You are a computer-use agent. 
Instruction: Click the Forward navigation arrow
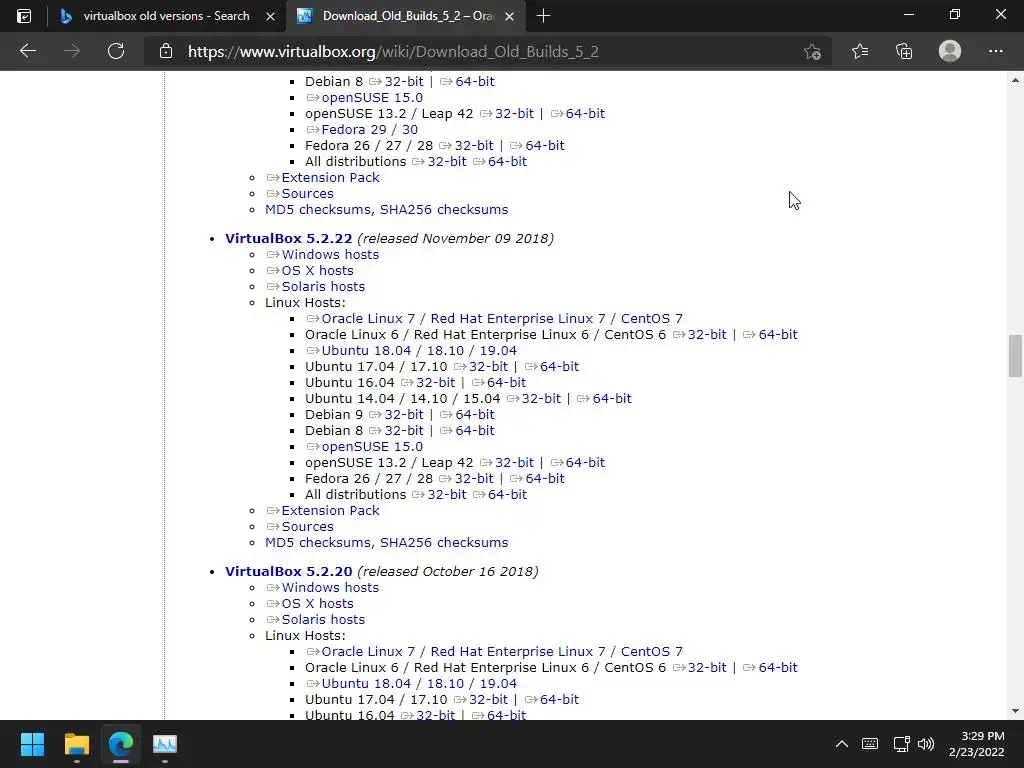point(72,51)
